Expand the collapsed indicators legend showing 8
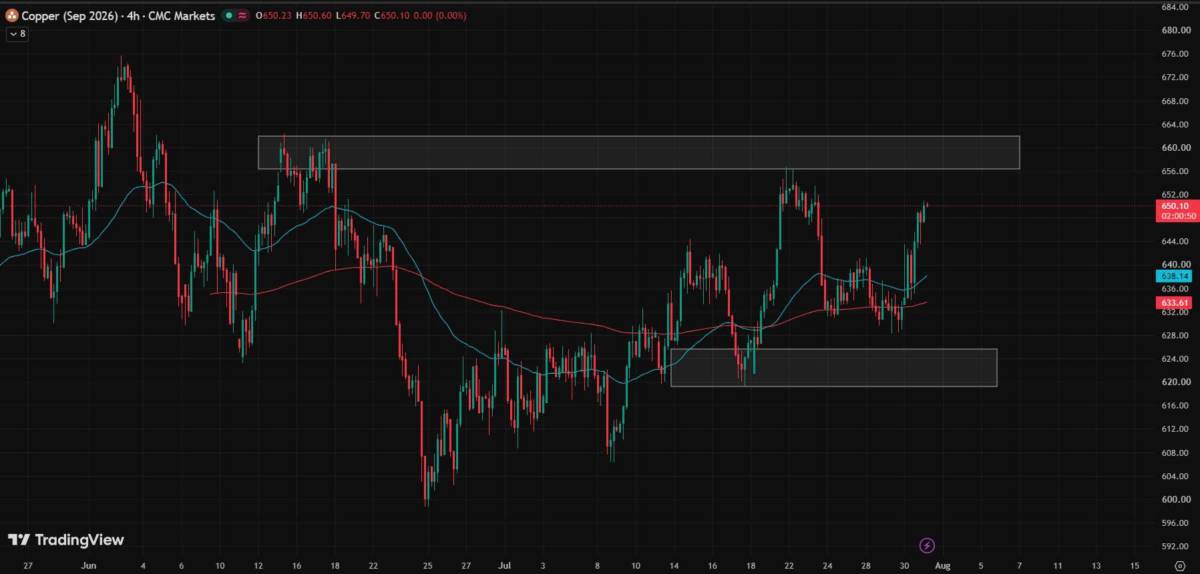The width and height of the screenshot is (1200, 574). point(18,33)
